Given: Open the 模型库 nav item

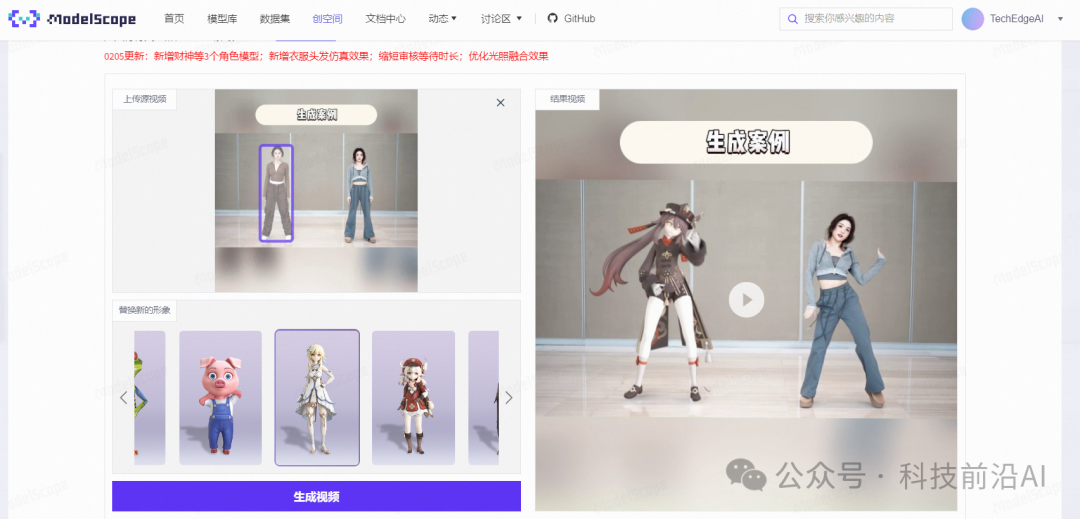Looking at the screenshot, I should pos(222,19).
